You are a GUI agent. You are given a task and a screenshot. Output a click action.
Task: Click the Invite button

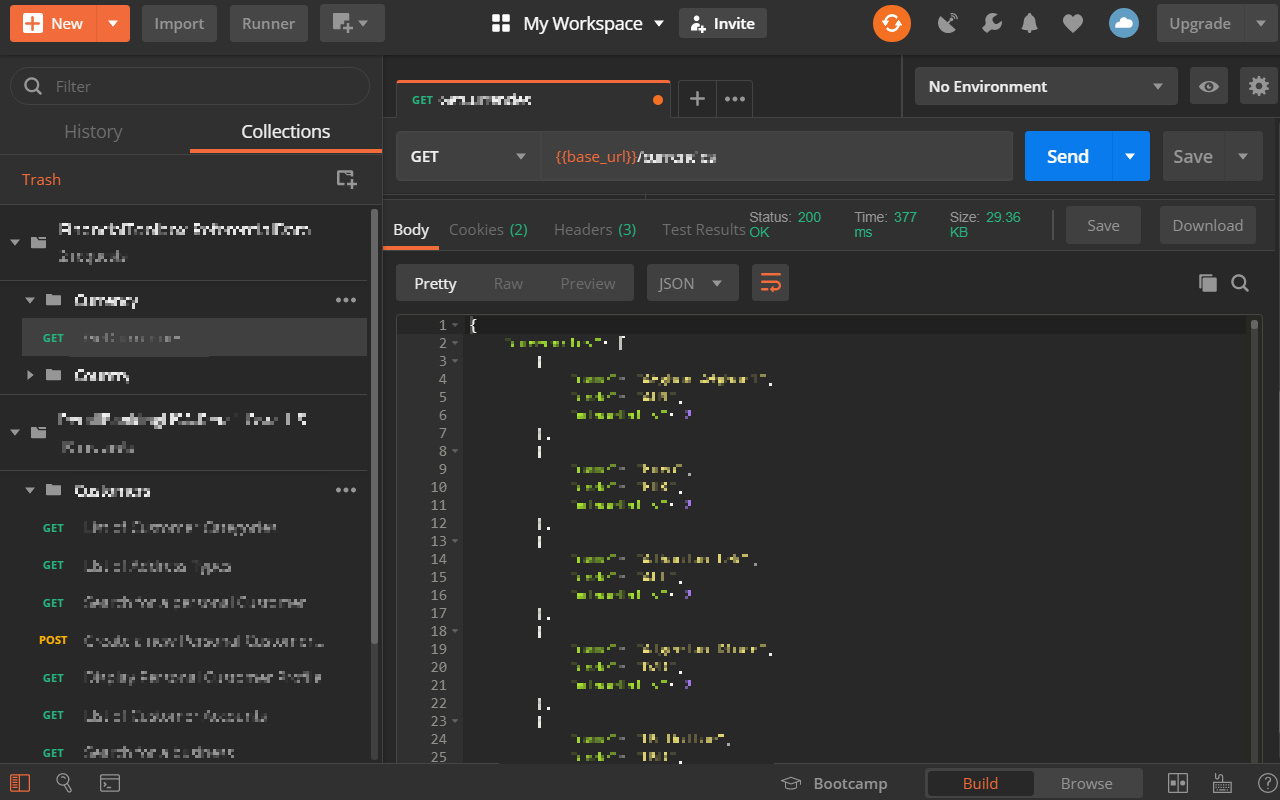click(x=723, y=23)
